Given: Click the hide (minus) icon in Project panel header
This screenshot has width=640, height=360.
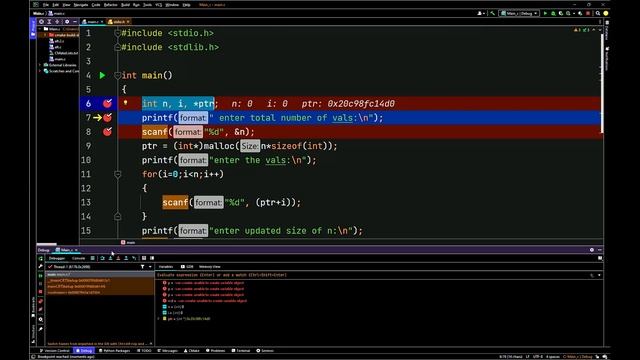Looking at the screenshot, I should pos(75,22).
